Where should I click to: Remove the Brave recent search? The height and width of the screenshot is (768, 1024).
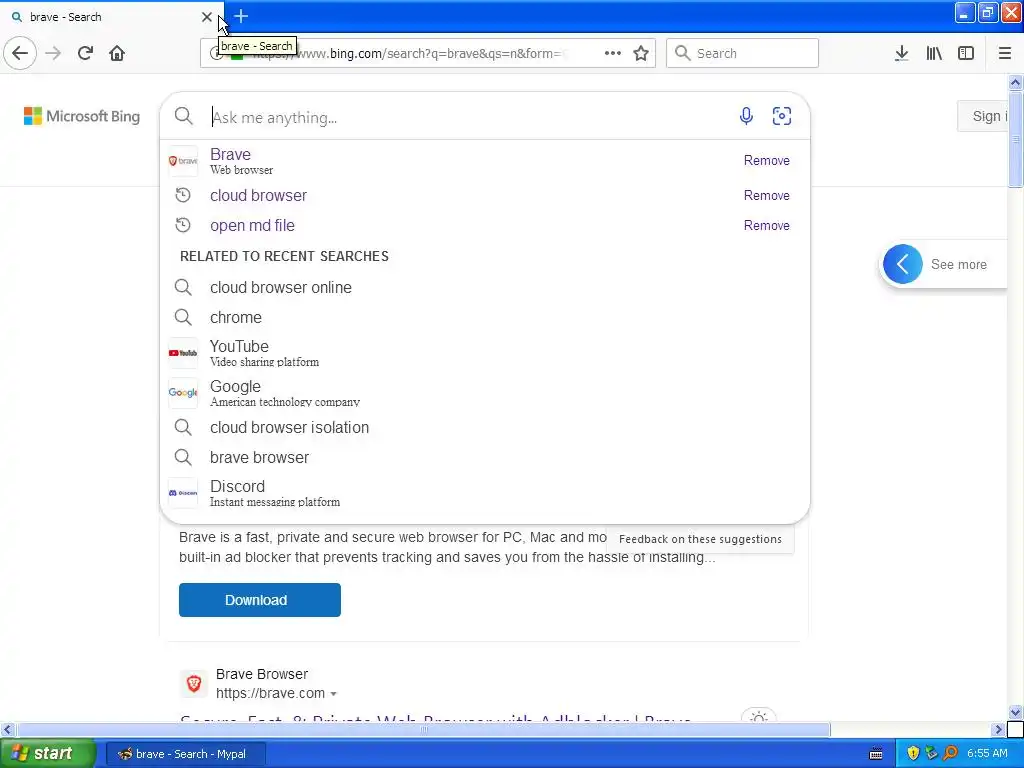[x=767, y=161]
